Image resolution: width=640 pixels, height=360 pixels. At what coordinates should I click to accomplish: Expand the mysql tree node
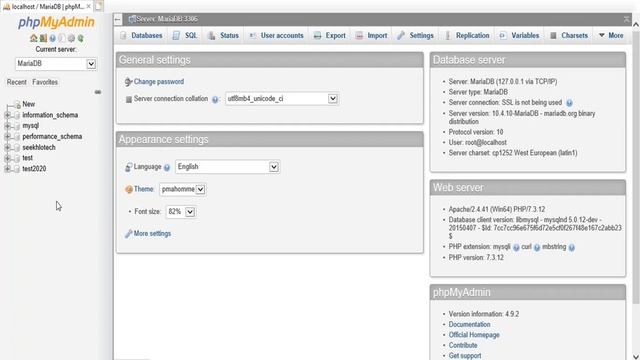click(x=7, y=126)
